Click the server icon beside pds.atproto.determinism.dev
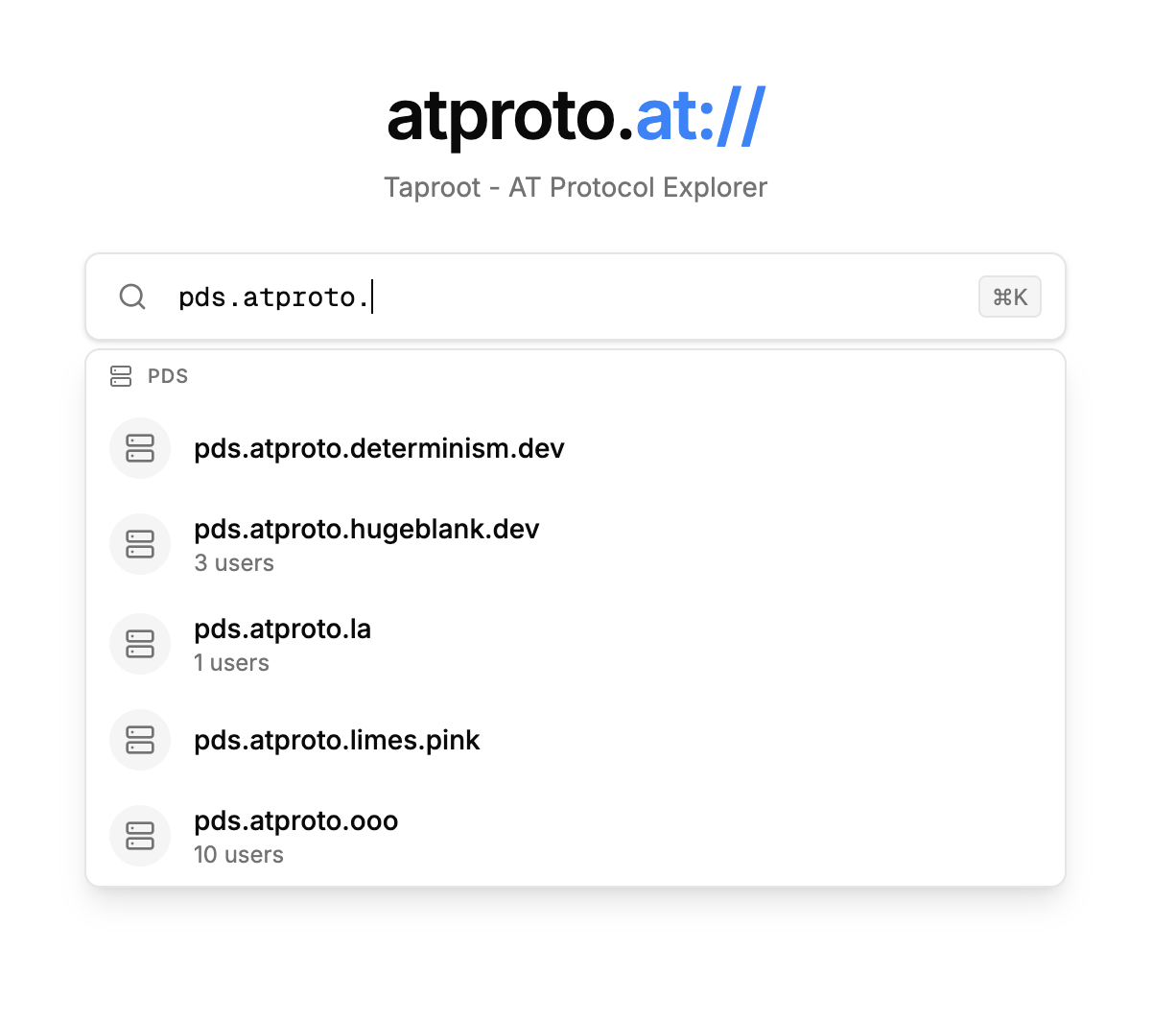1176x1021 pixels. tap(140, 448)
